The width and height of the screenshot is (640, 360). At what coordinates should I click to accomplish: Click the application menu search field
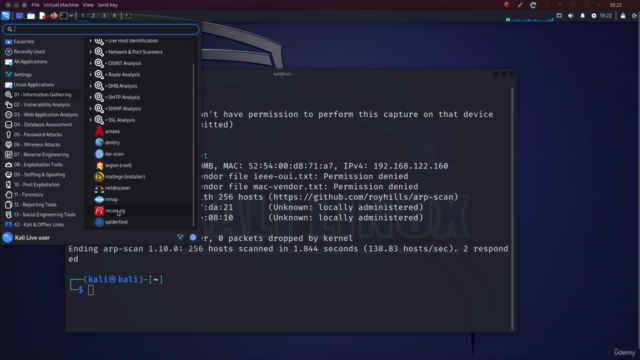click(x=101, y=29)
